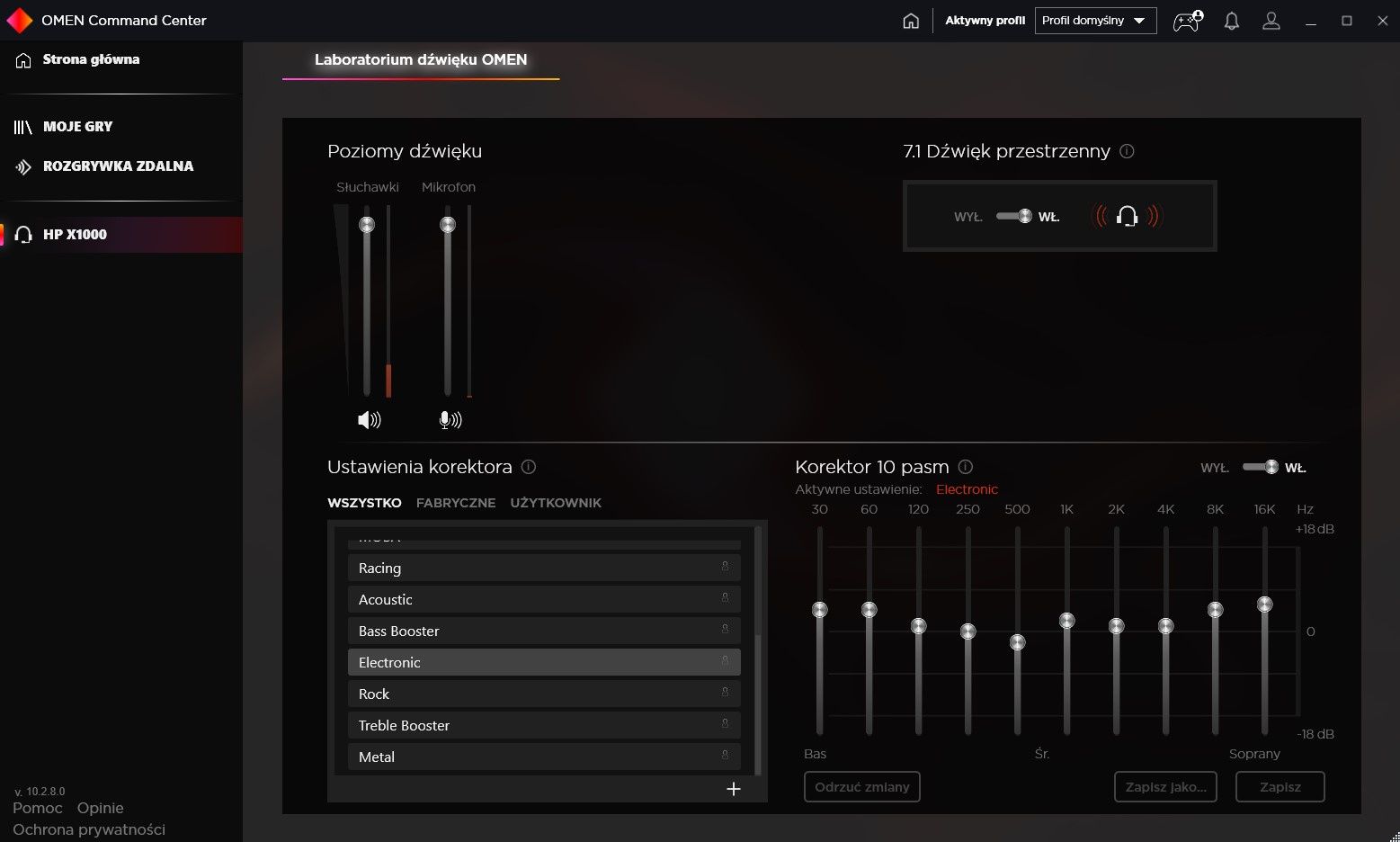The height and width of the screenshot is (842, 1400).
Task: Click the preset list scrollbar
Action: coord(757,703)
